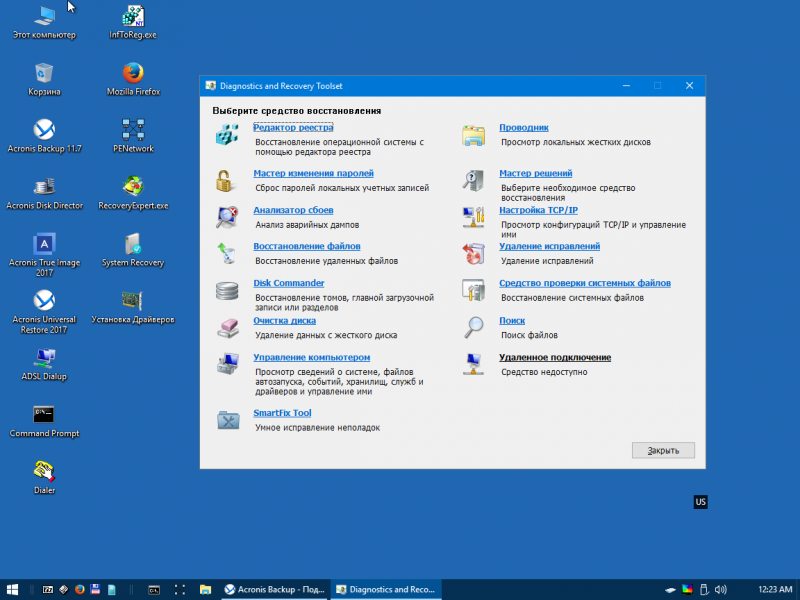Viewport: 800px width, 600px height.
Task: Click the System File Checker icon
Action: click(x=473, y=290)
